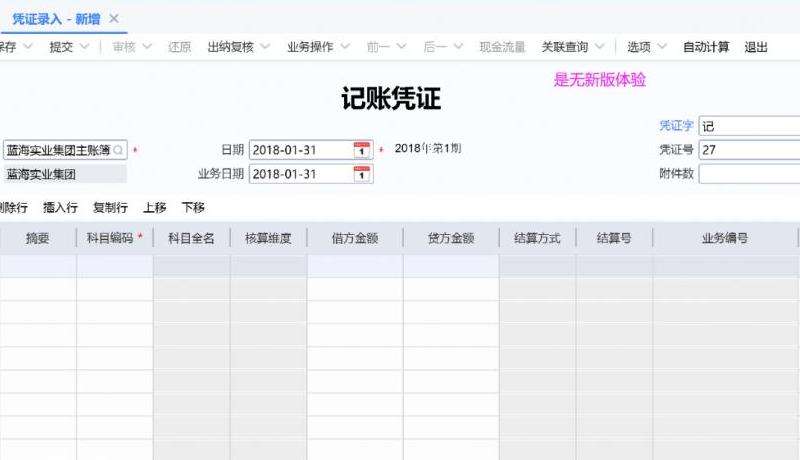Move row down with 下移
Screen dimensions: 800x460
(193, 208)
